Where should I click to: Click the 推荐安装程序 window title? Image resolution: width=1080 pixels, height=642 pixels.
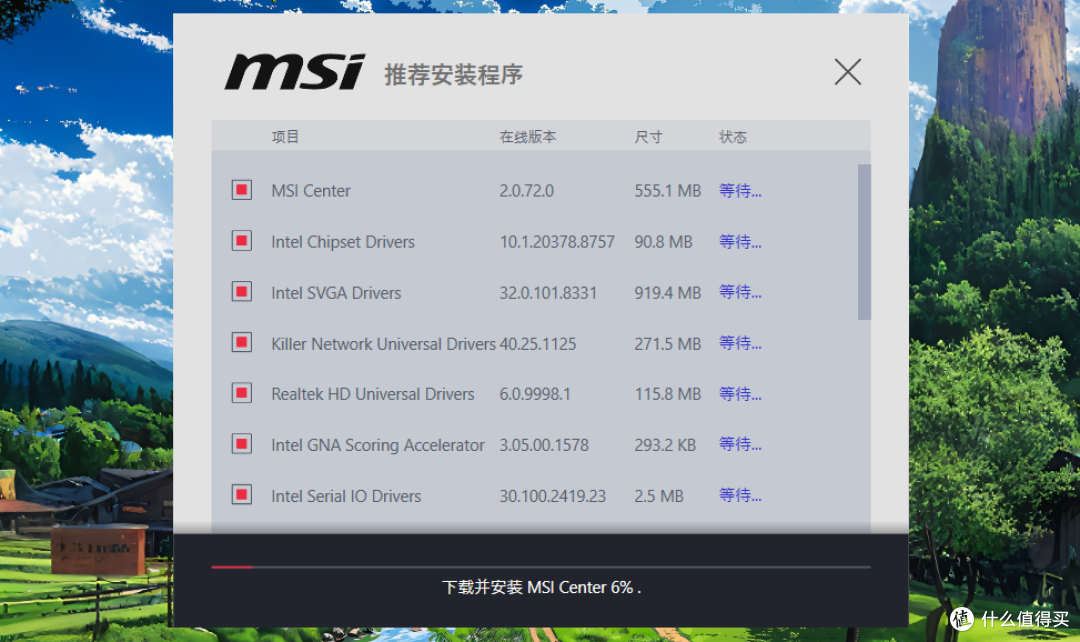(453, 74)
